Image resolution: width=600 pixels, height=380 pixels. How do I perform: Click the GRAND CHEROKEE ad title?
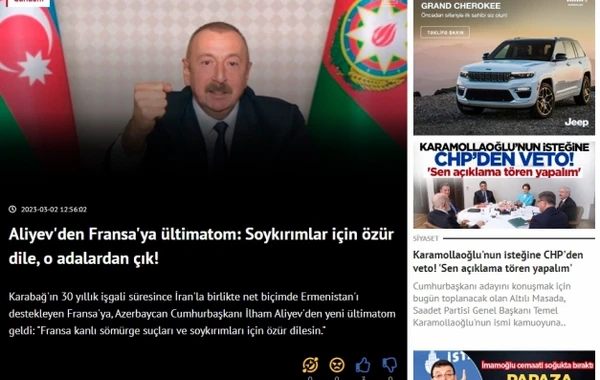point(461,6)
